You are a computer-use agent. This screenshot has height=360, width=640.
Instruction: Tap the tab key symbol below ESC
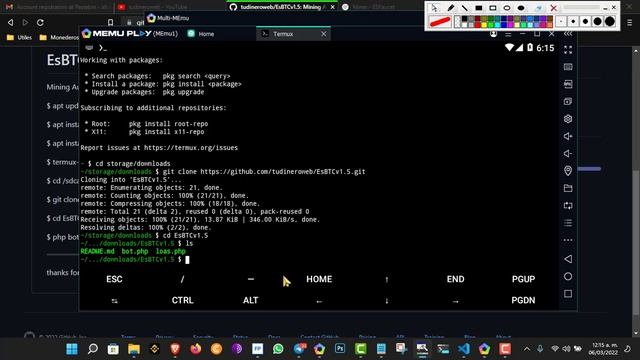click(x=114, y=301)
